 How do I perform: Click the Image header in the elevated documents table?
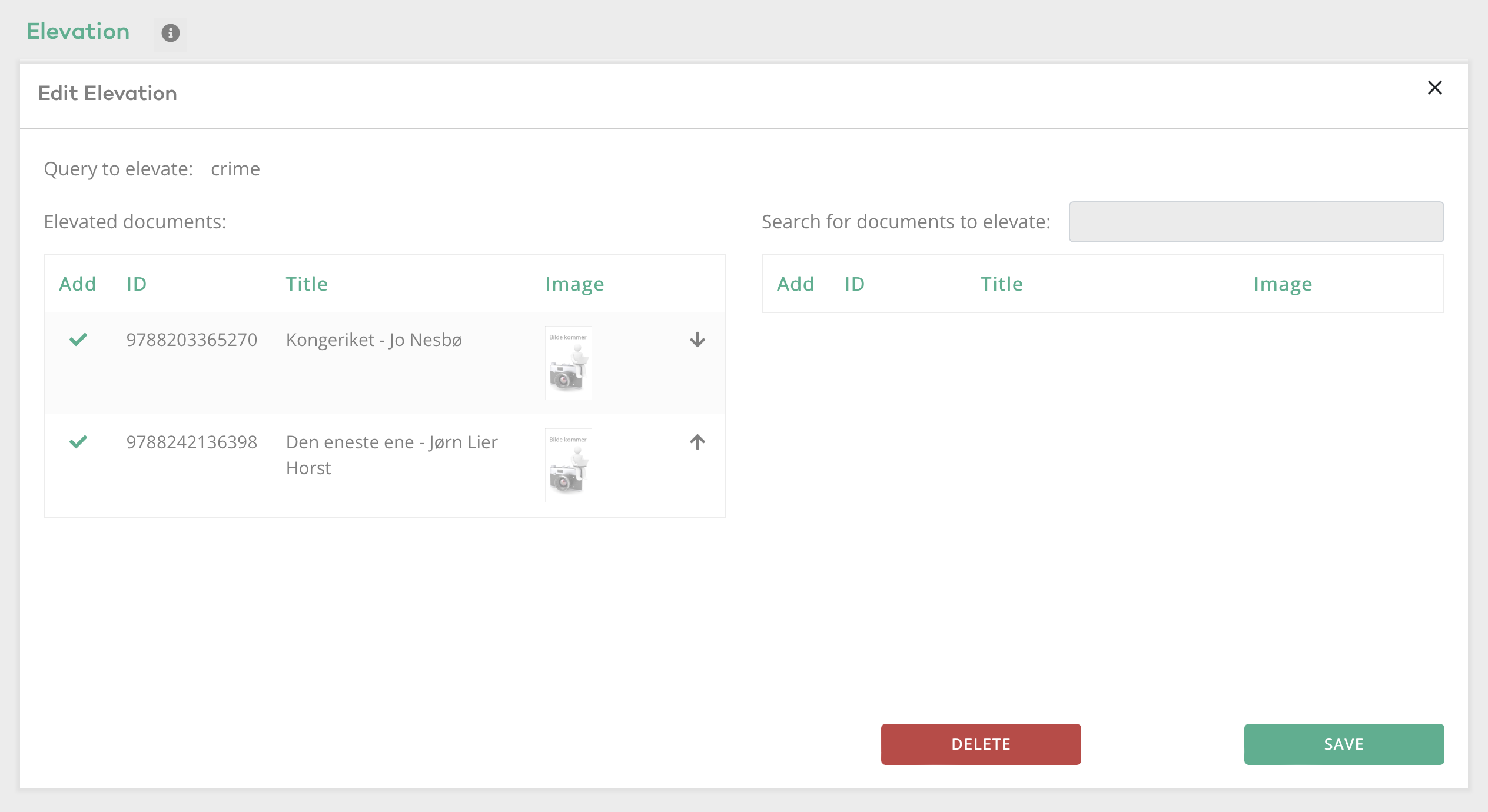[x=574, y=284]
